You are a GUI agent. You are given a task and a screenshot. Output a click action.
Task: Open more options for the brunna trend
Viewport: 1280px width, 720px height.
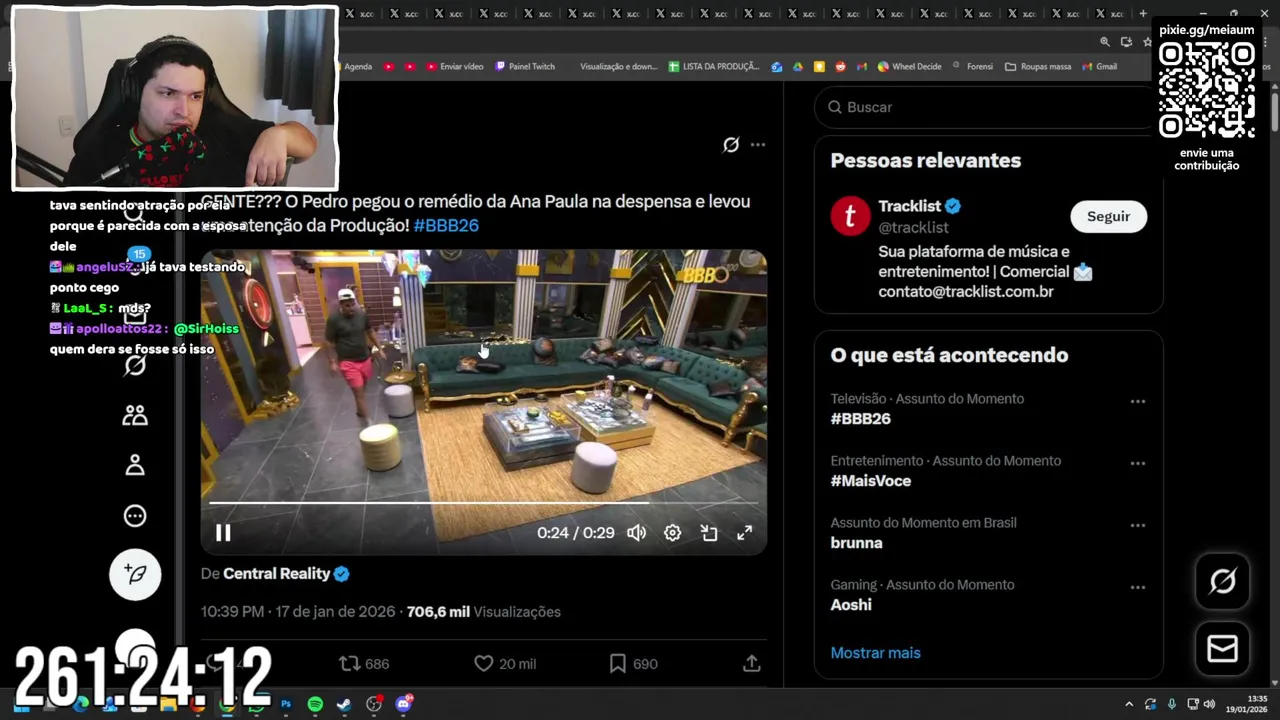pyautogui.click(x=1138, y=526)
